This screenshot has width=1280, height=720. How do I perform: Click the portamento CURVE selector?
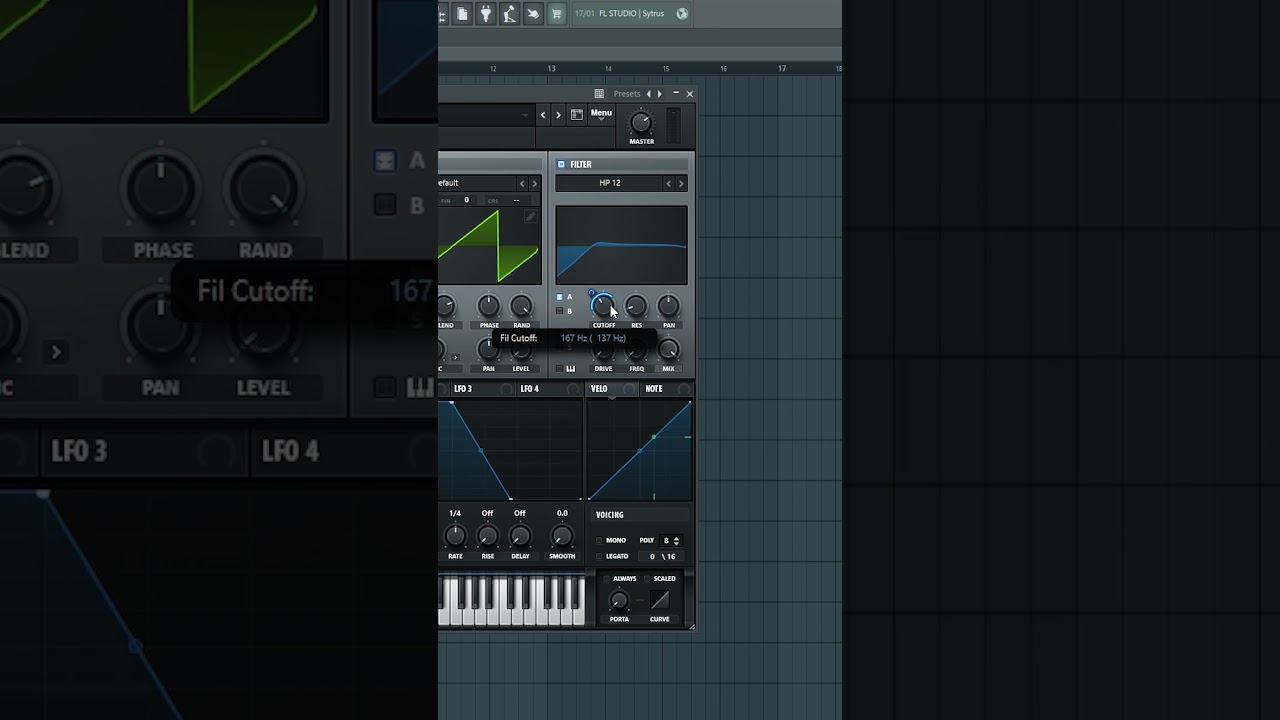pos(660,600)
